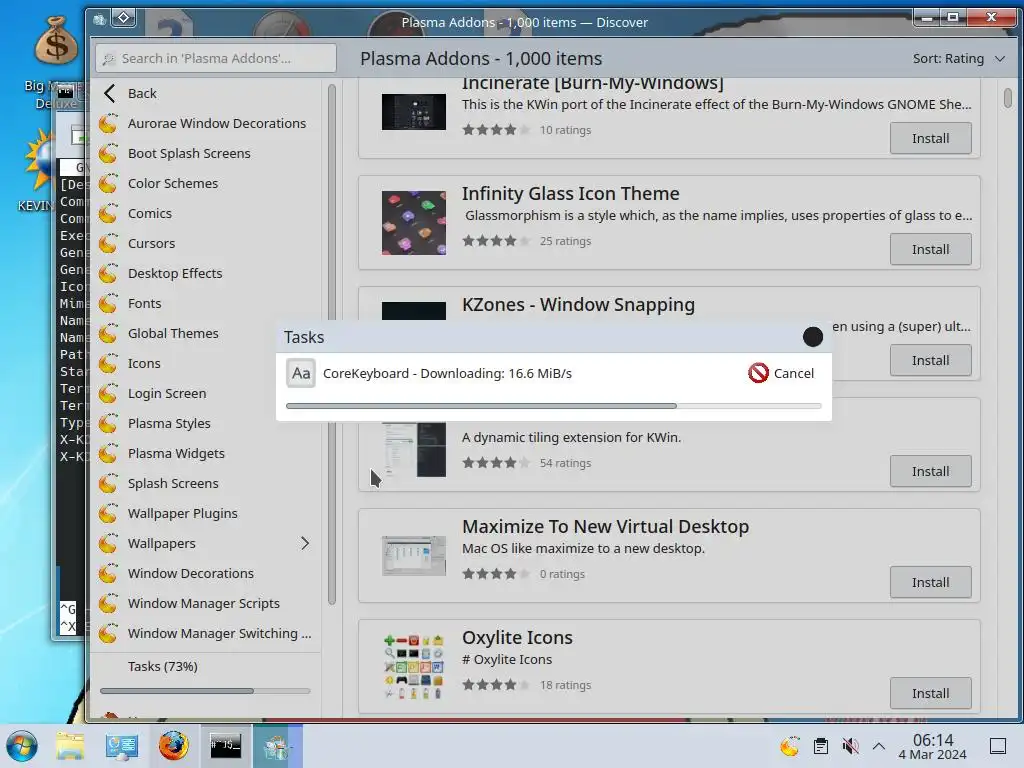Open Infinity Glass Icon Theme thumbnail
This screenshot has height=768, width=1024.
(x=414, y=223)
